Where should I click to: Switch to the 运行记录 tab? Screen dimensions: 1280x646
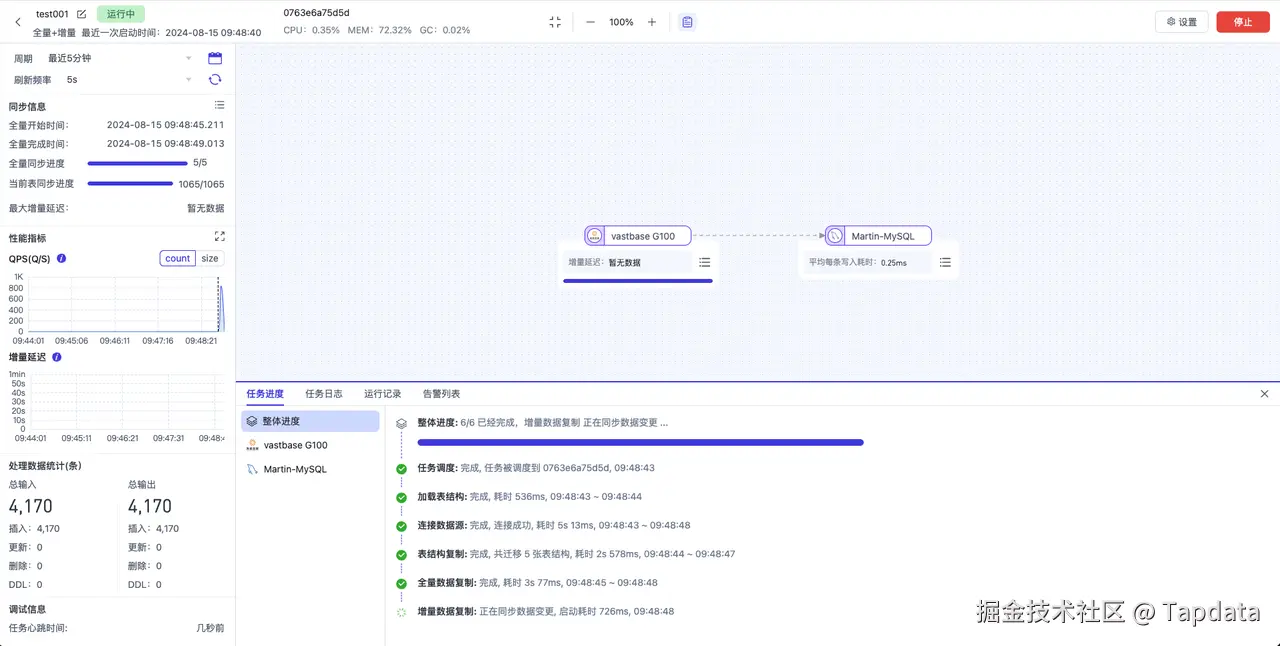[383, 394]
